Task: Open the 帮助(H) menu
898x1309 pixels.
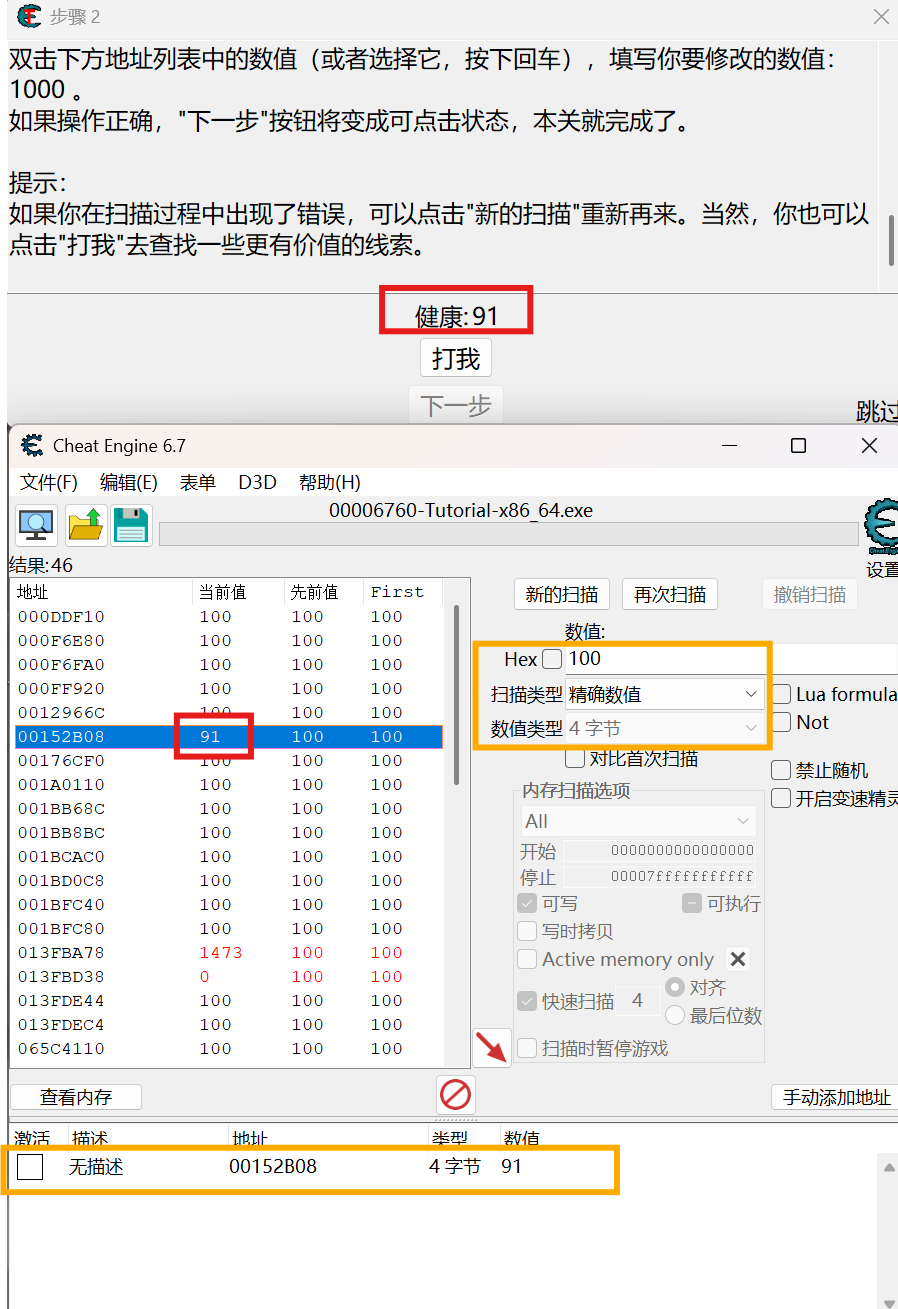Action: point(330,482)
